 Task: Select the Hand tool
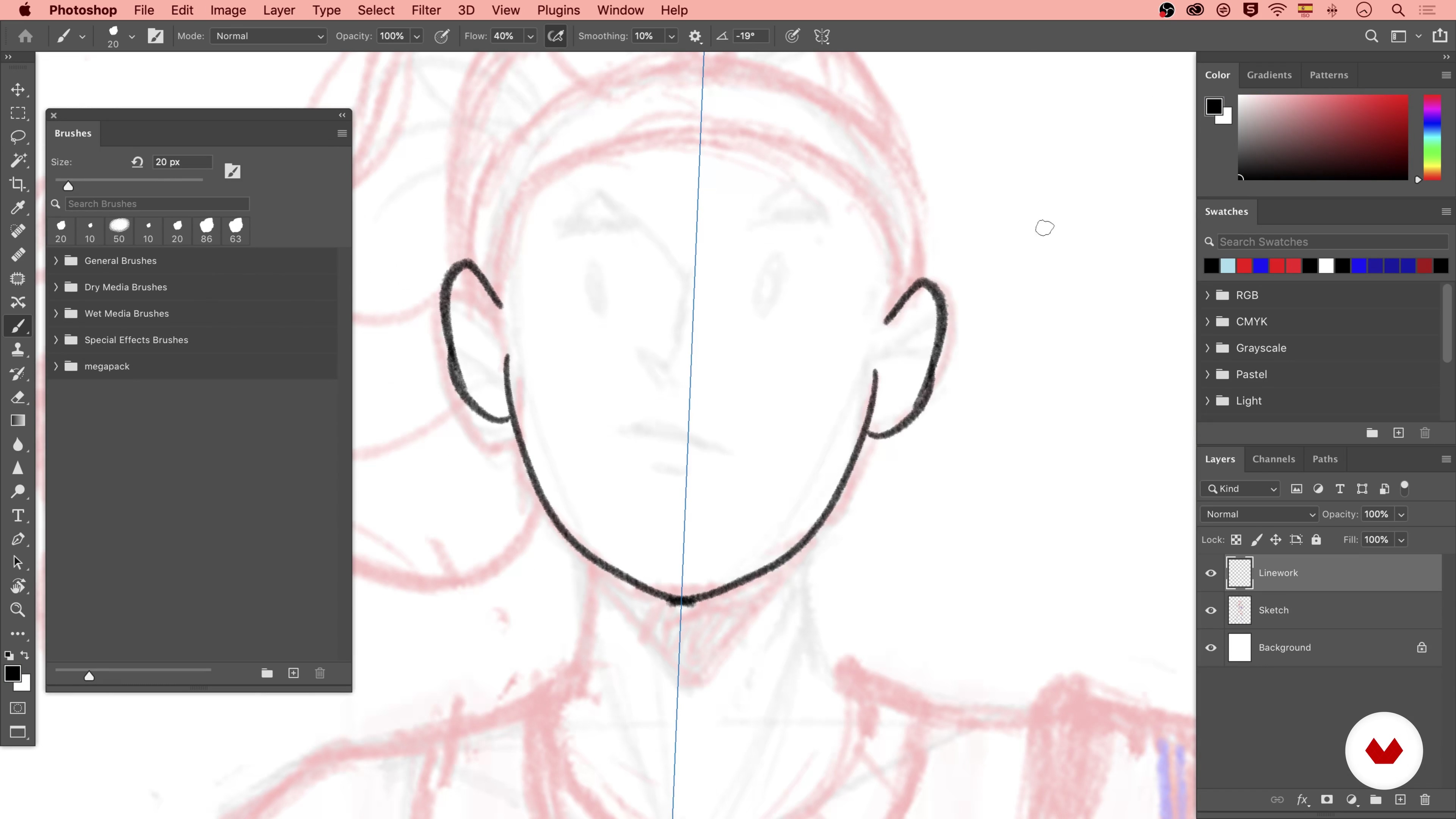(x=18, y=586)
